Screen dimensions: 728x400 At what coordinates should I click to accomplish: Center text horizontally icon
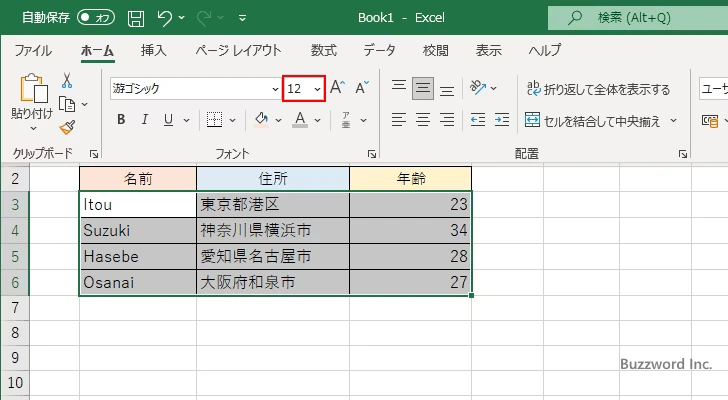(422, 120)
